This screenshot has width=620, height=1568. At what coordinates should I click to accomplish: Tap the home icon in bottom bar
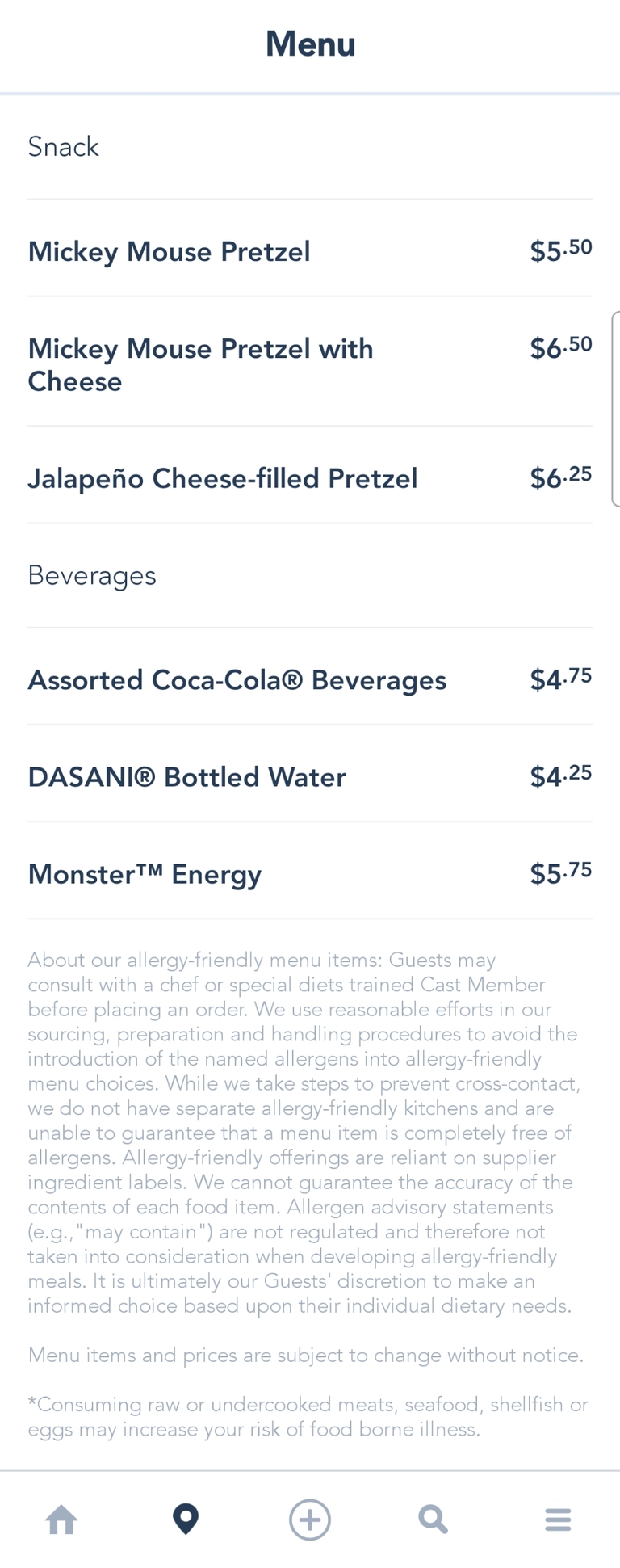pyautogui.click(x=61, y=1520)
